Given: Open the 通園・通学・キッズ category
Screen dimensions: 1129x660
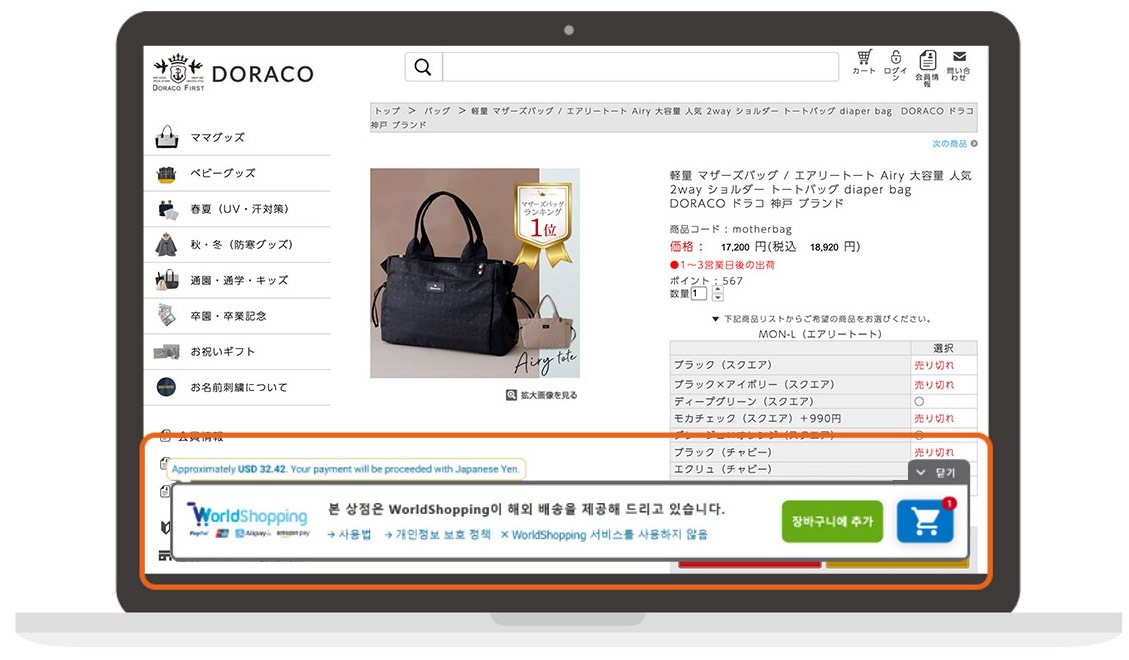Looking at the screenshot, I should click(239, 280).
